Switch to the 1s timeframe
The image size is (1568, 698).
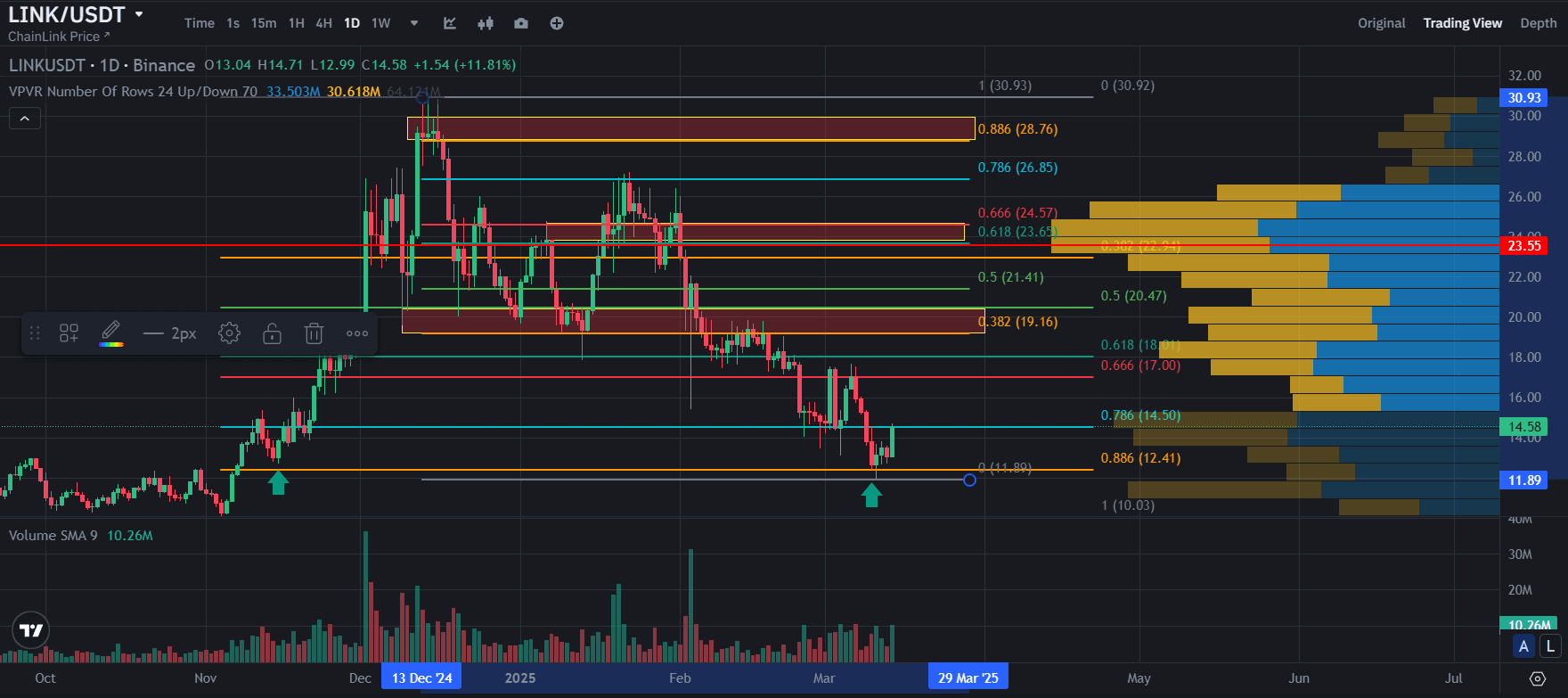tap(233, 23)
